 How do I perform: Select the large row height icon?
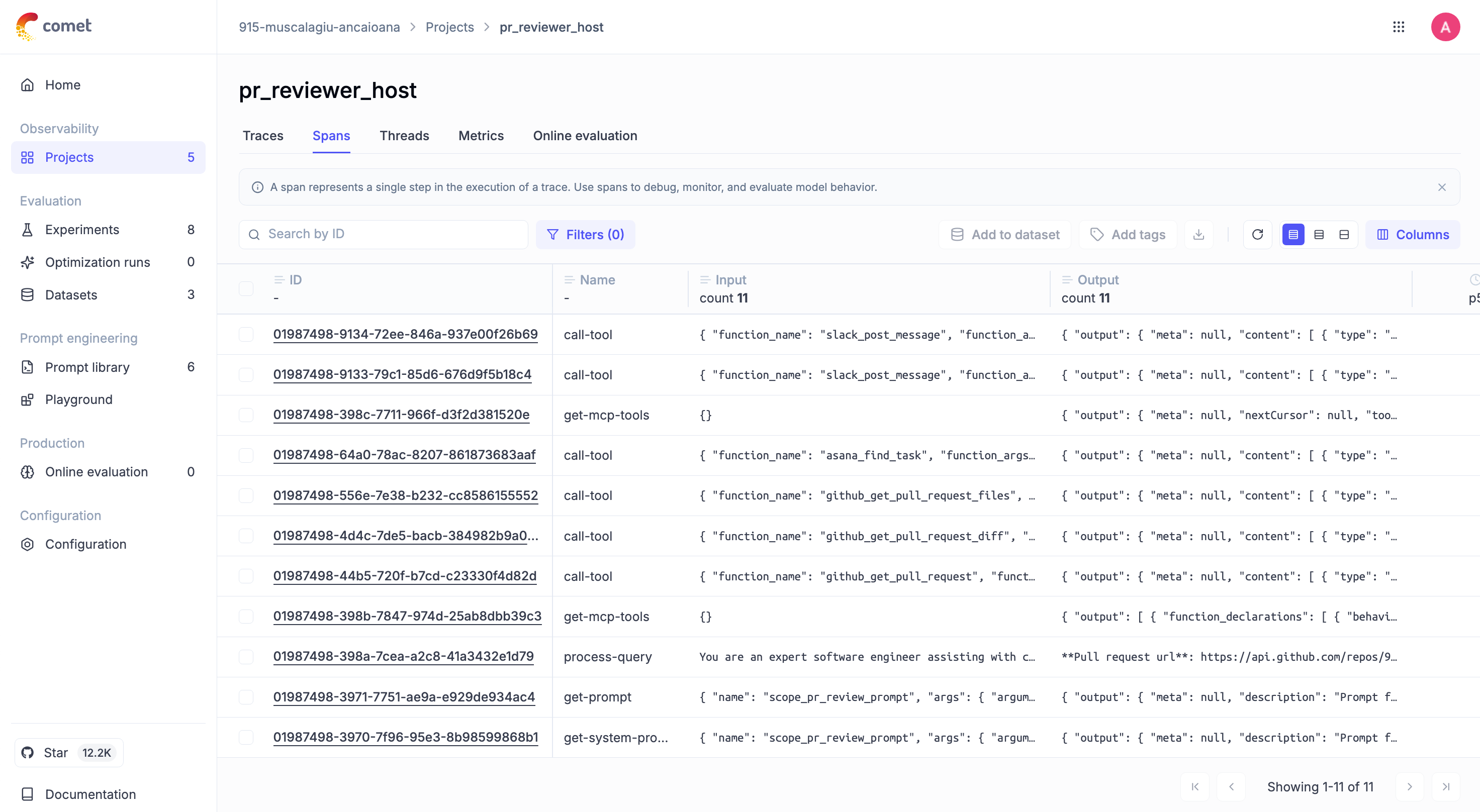click(1344, 234)
